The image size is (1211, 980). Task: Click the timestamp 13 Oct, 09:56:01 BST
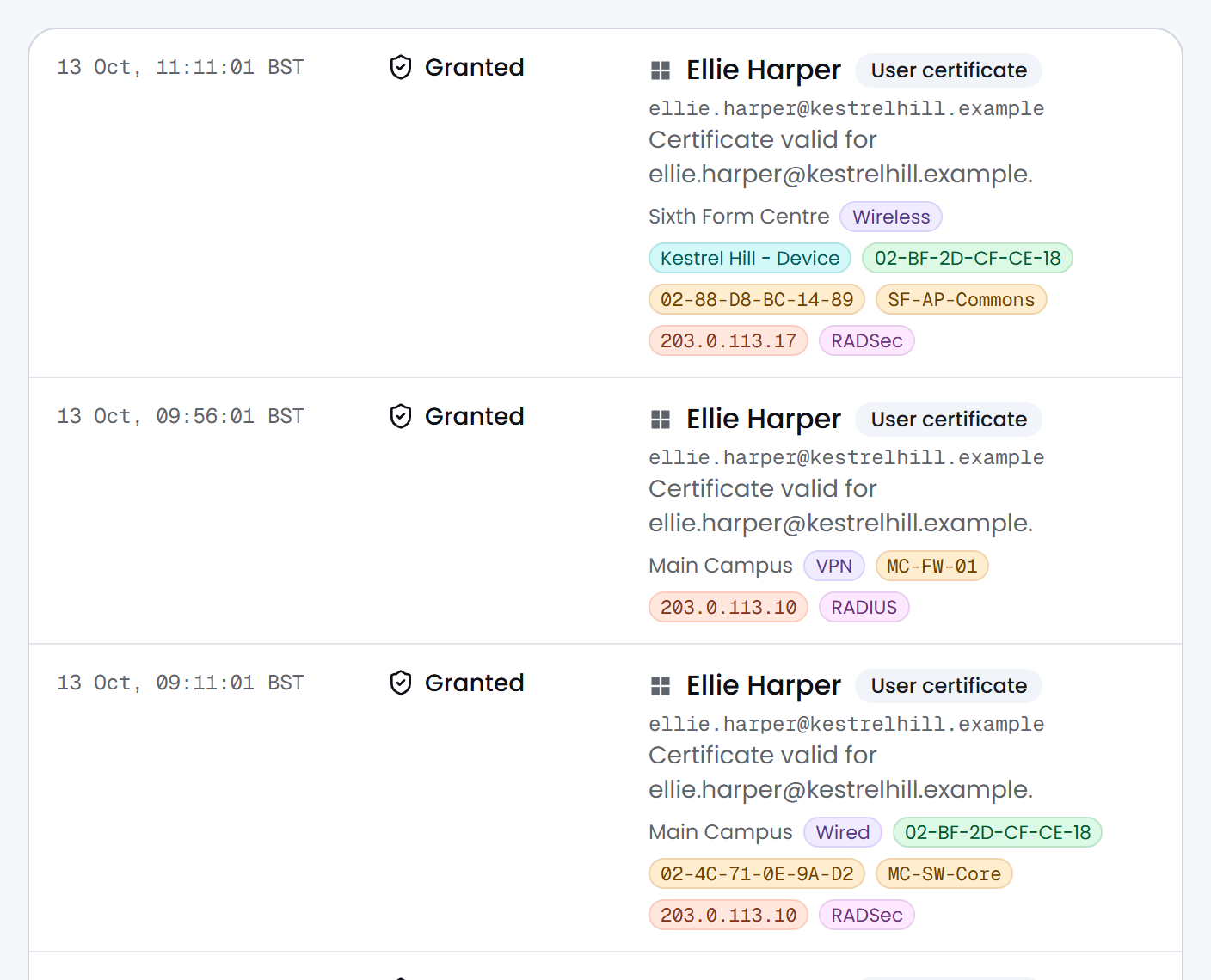pos(181,416)
